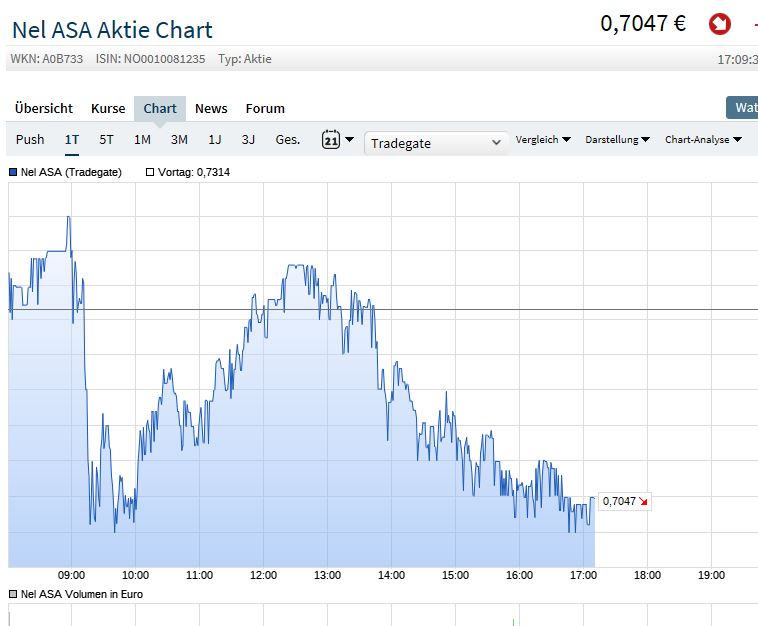Click the red down arrow beside 0,7047 label
Screen dimensions: 758x626
pos(642,501)
